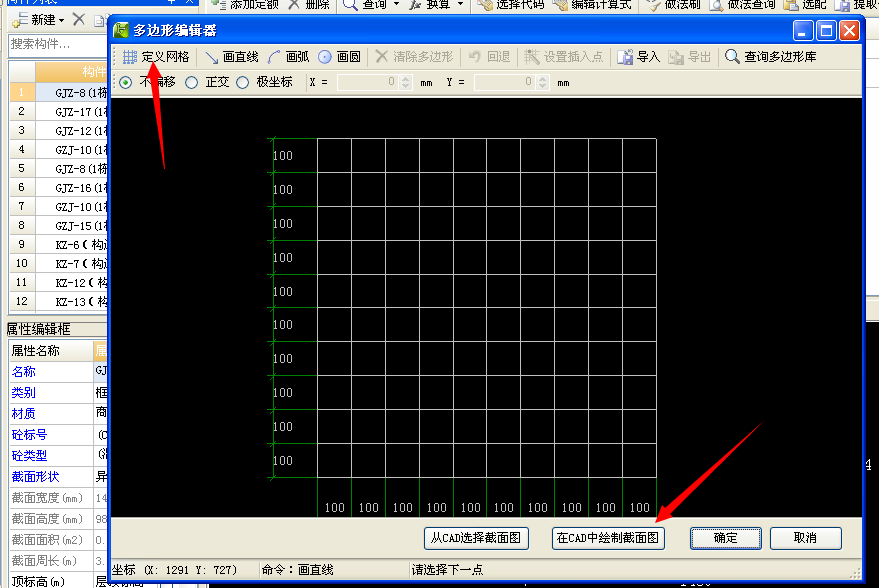Click 编辑计算式 in the background toolbar
The width and height of the screenshot is (879, 588).
pyautogui.click(x=593, y=4)
